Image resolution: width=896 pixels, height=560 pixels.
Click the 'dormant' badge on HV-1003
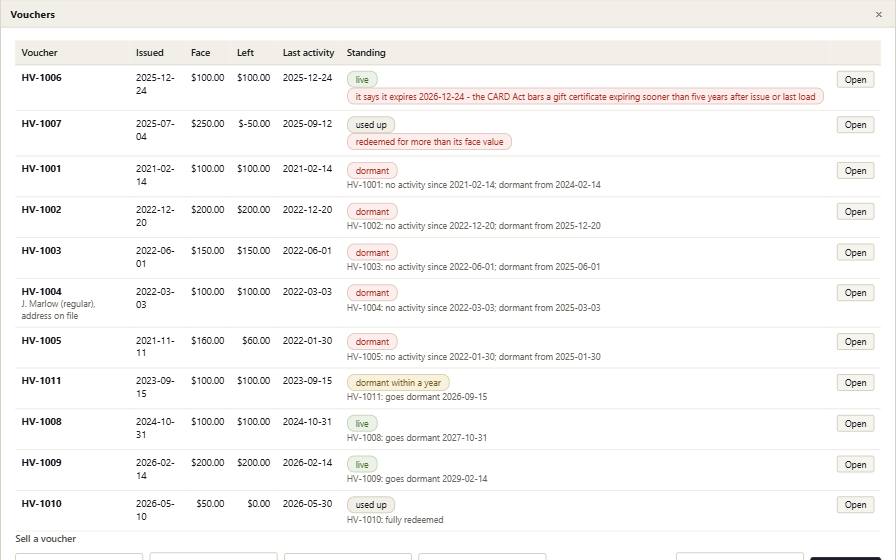tap(372, 253)
